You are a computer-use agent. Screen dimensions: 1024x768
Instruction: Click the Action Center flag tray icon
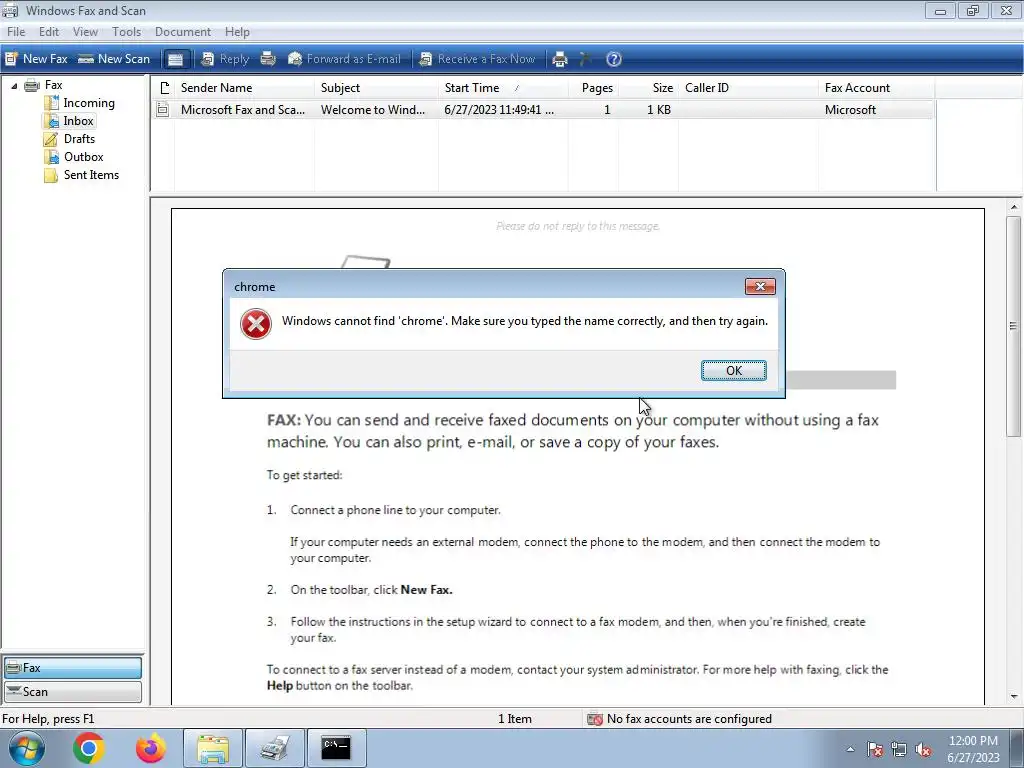[x=875, y=749]
